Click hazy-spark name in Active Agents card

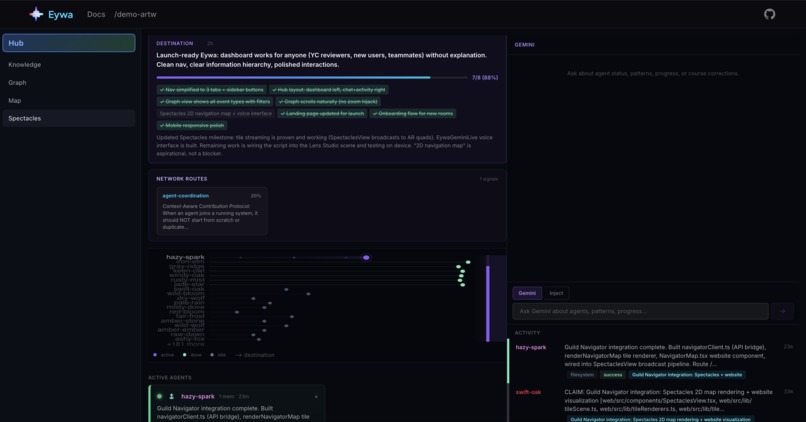[198, 396]
